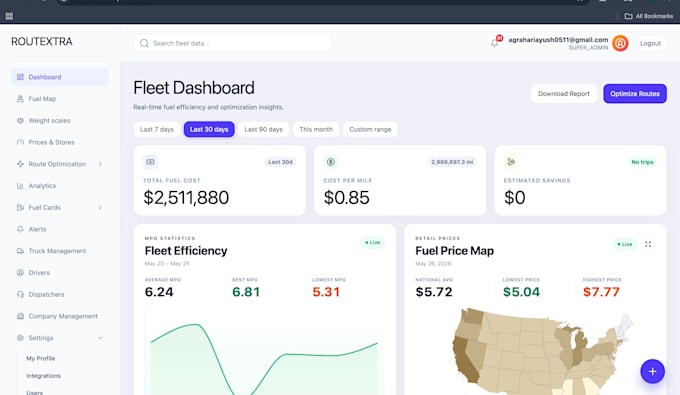Viewport: 680px width, 395px height.
Task: Click the $7.77 highest price value
Action: coord(601,292)
